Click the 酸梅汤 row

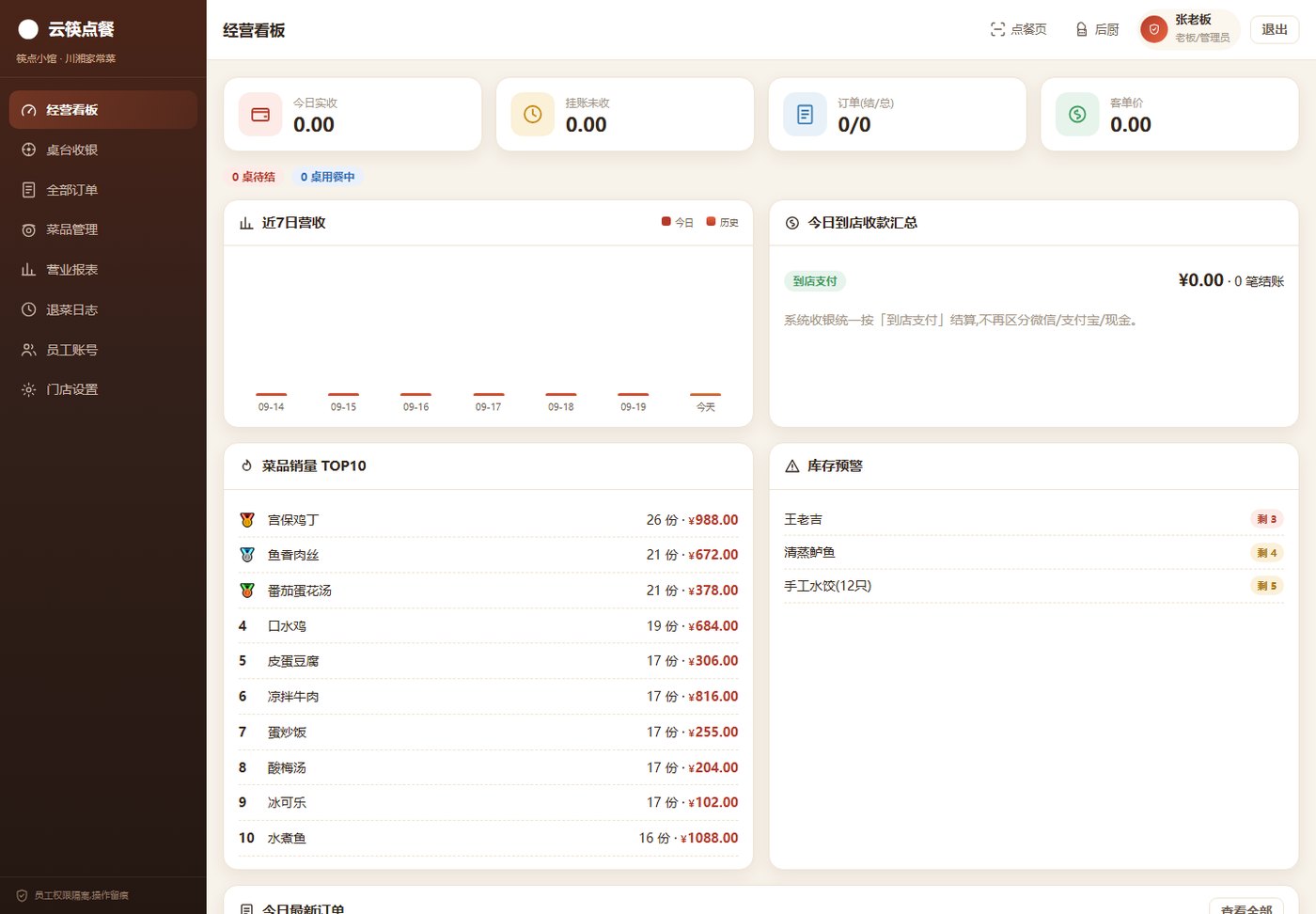pos(488,767)
